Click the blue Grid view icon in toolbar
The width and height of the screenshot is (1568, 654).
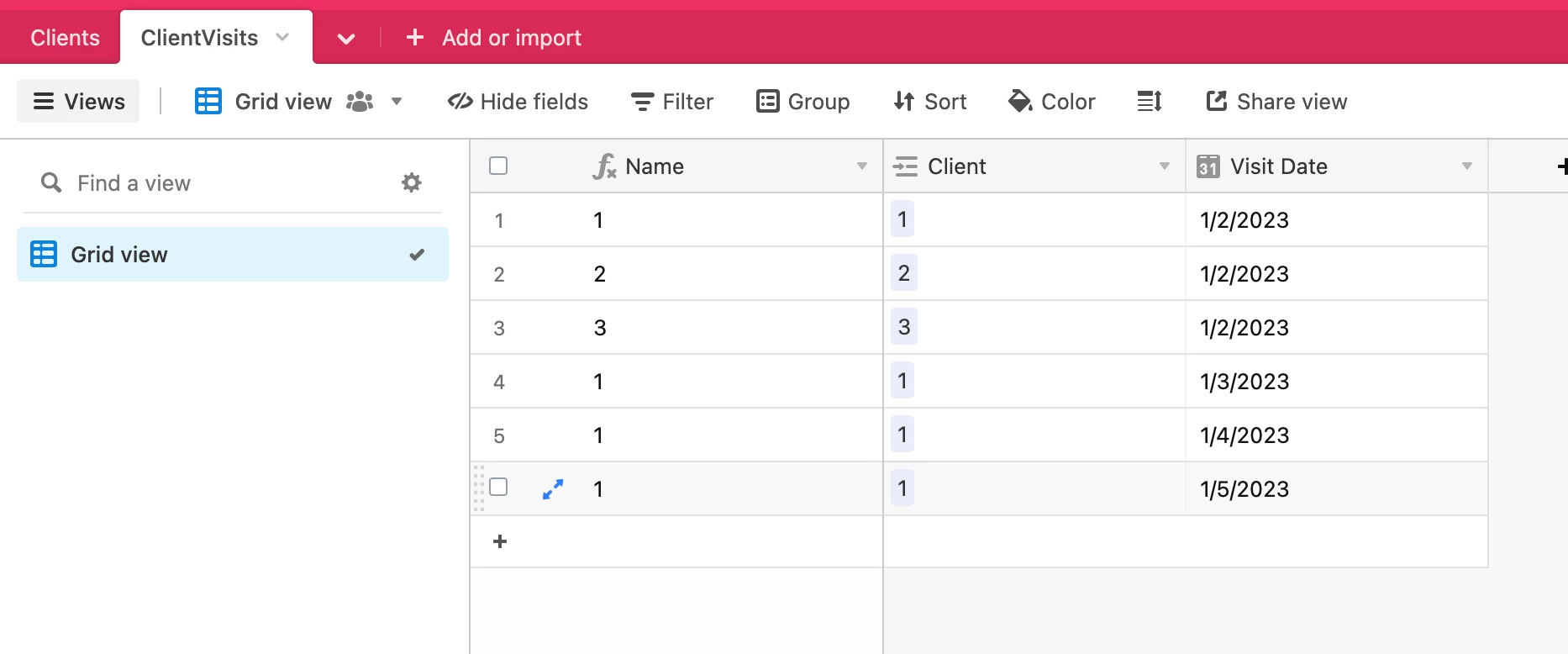[208, 101]
